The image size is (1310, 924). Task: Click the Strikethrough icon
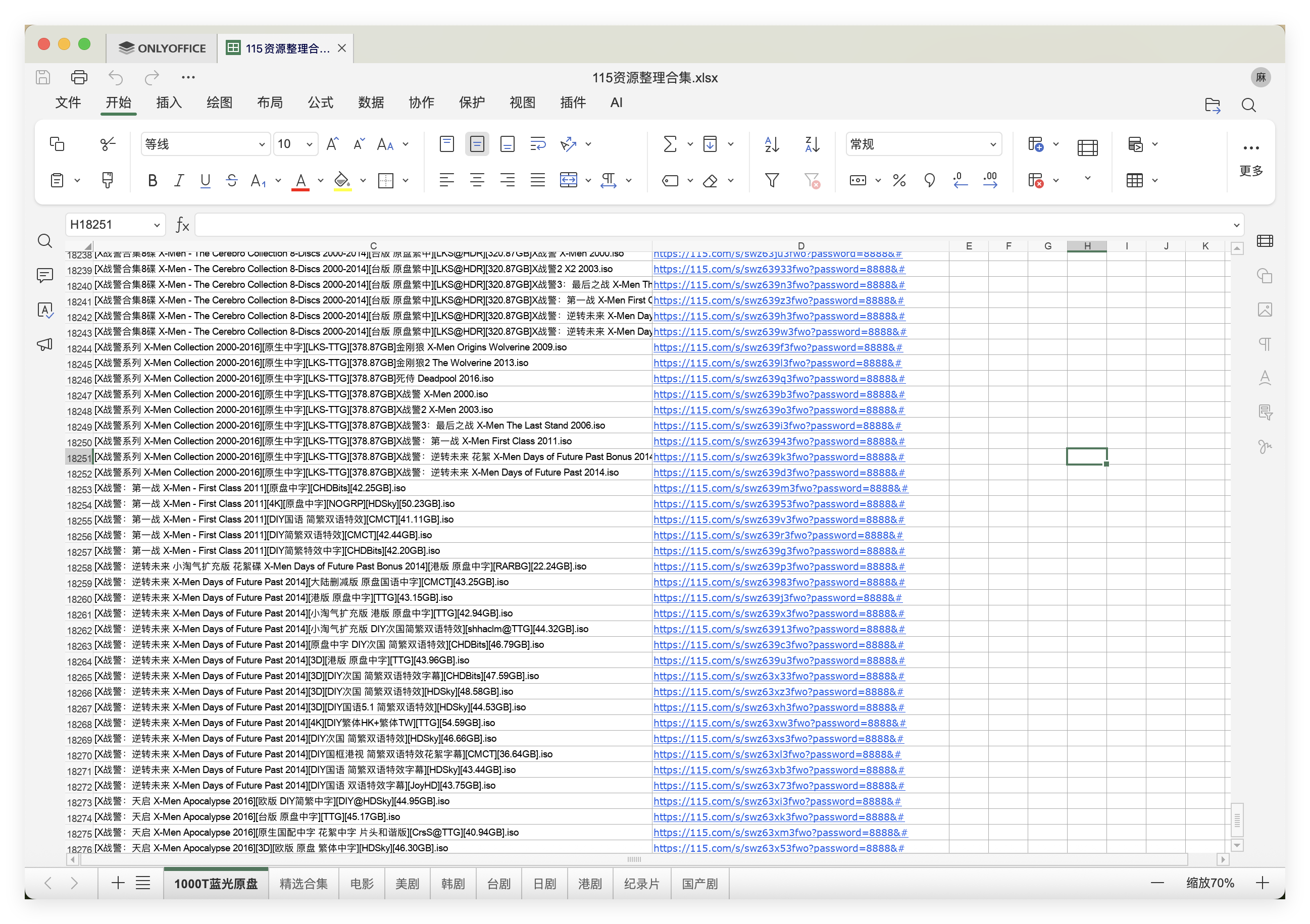click(232, 180)
